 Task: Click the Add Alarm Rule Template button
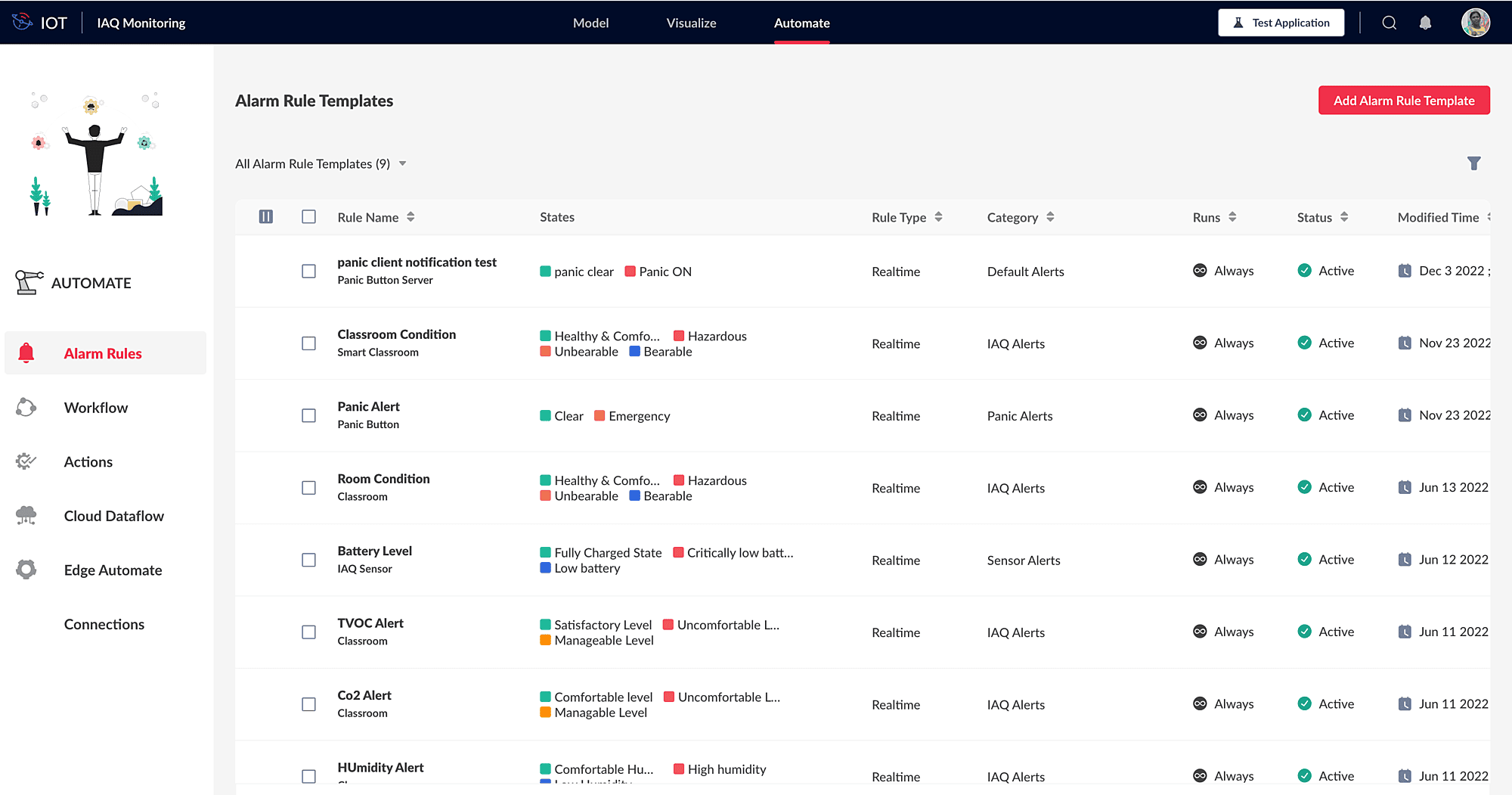(x=1404, y=101)
